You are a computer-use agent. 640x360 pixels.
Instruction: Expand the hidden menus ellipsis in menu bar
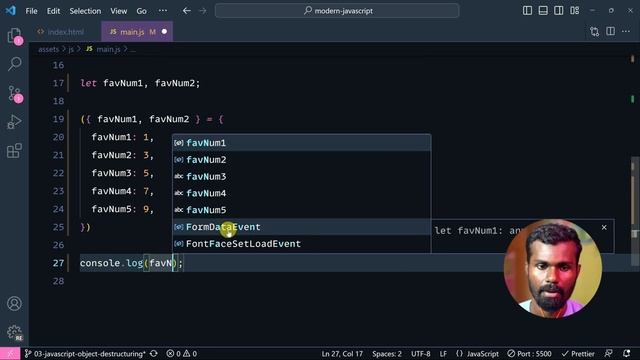click(162, 11)
